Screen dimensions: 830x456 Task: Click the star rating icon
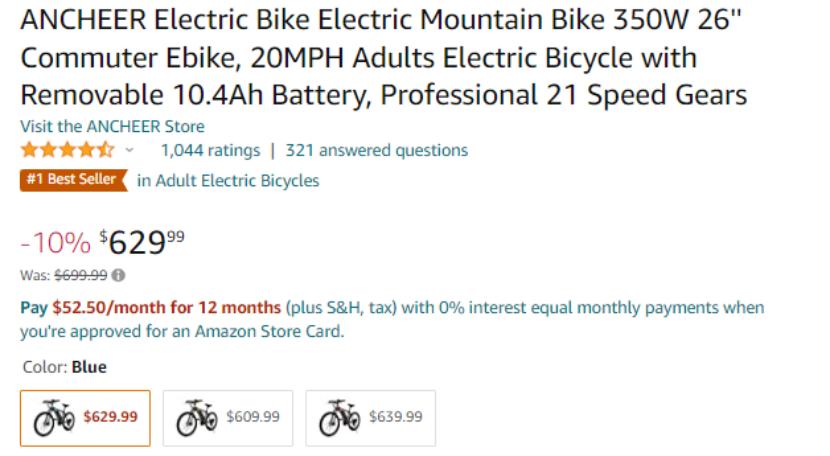(67, 151)
